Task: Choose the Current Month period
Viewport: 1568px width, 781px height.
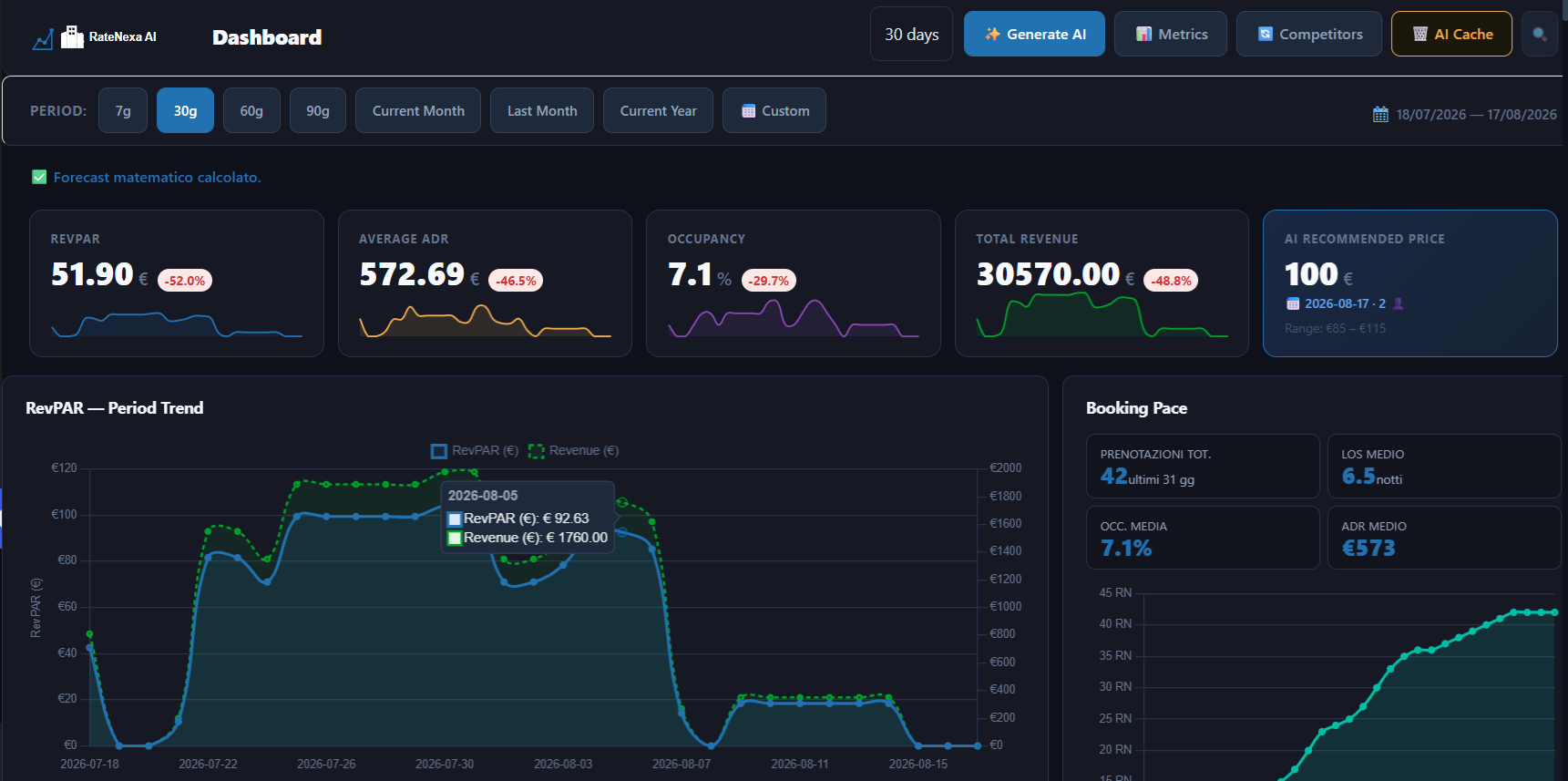Action: pyautogui.click(x=418, y=110)
